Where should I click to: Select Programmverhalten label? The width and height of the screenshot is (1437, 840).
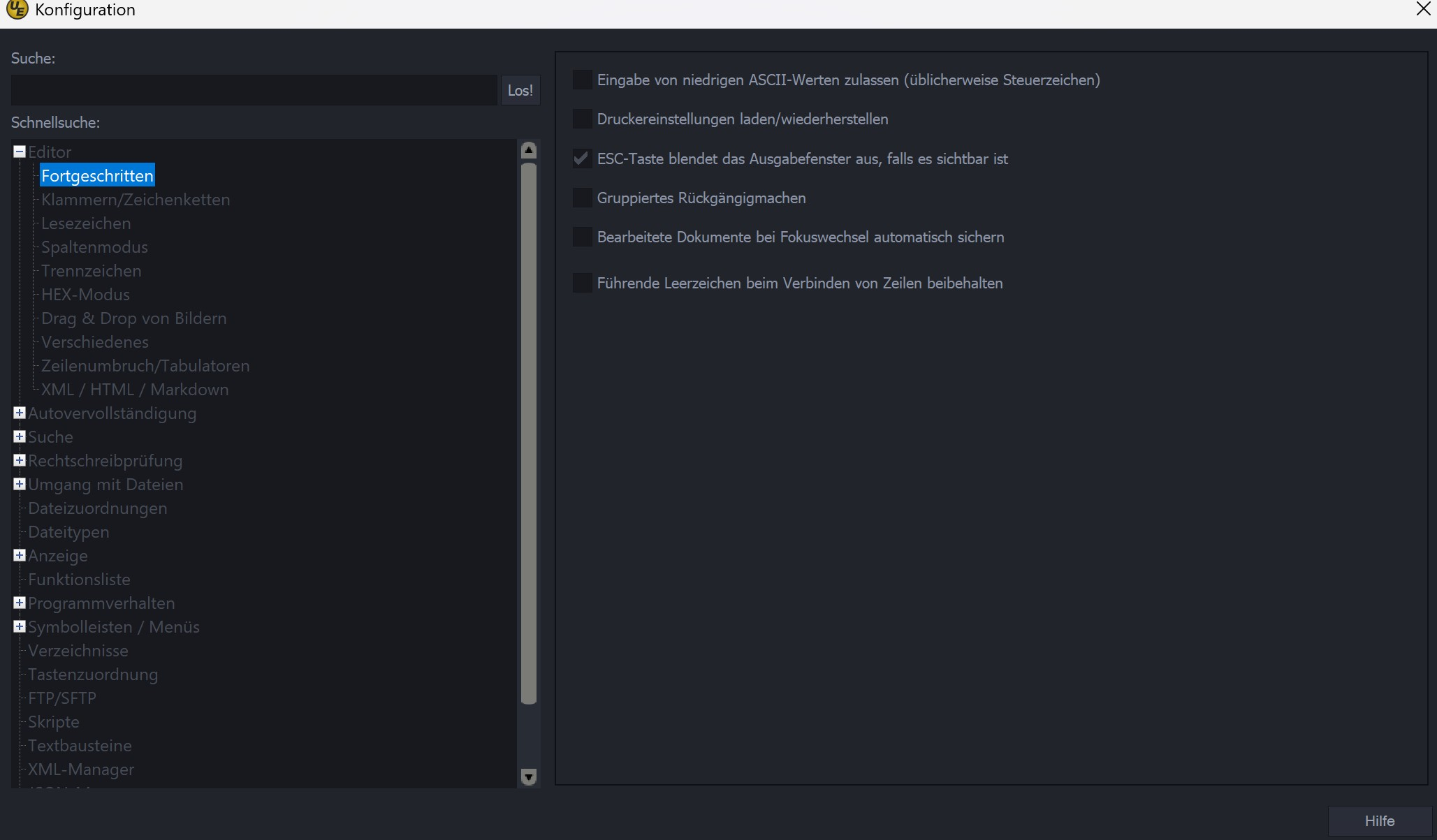point(101,603)
